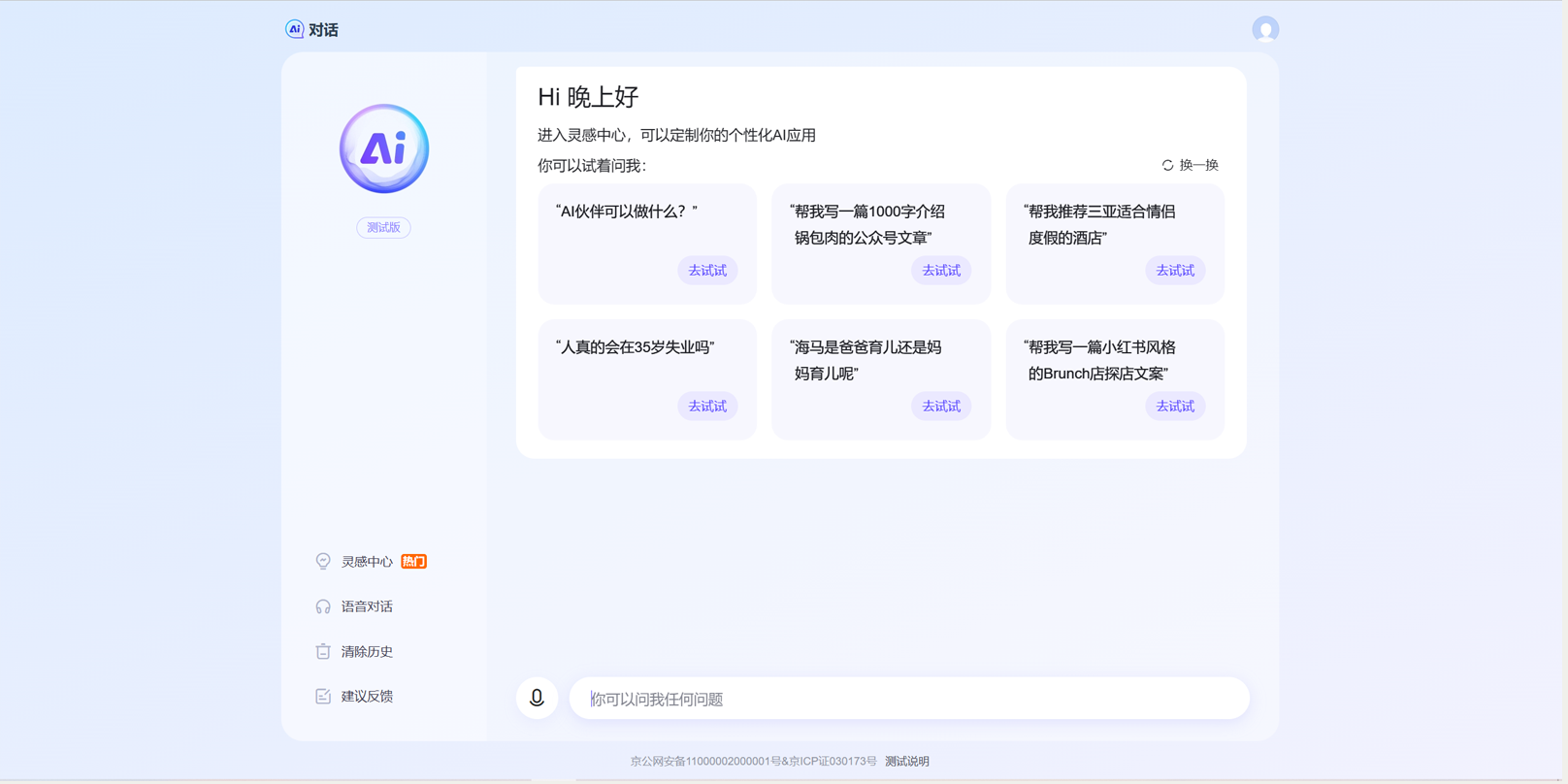Click the microphone voice input icon

[x=537, y=698]
